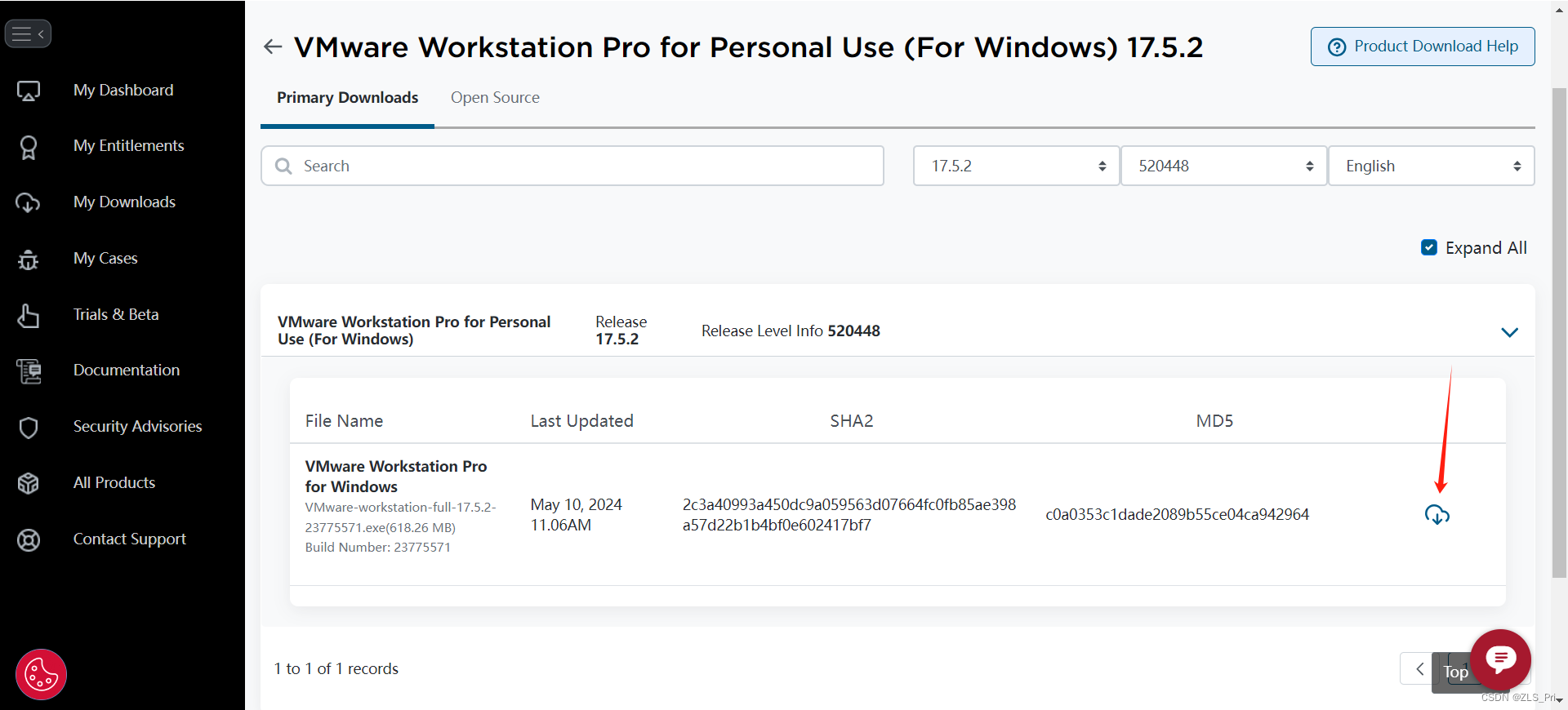Click the SHA2 column header
This screenshot has height=710, width=1568.
click(x=852, y=421)
